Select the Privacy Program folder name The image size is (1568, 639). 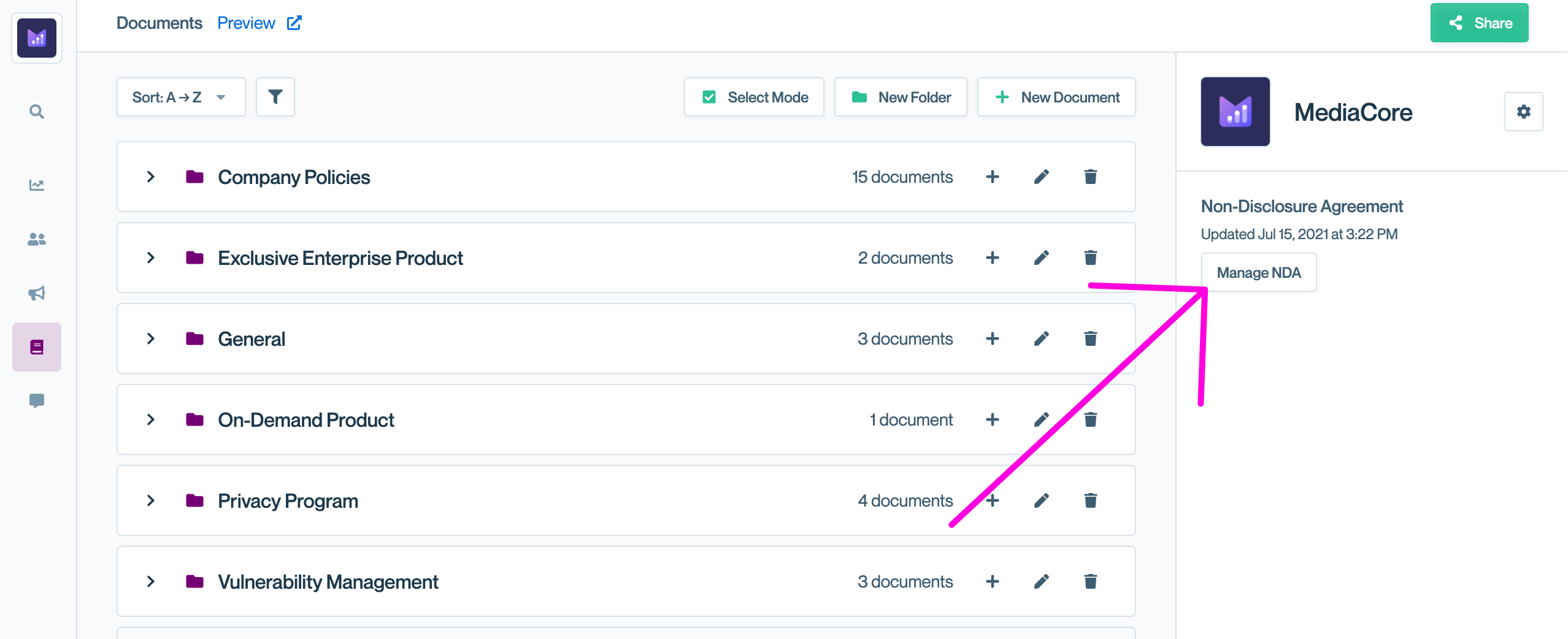288,501
